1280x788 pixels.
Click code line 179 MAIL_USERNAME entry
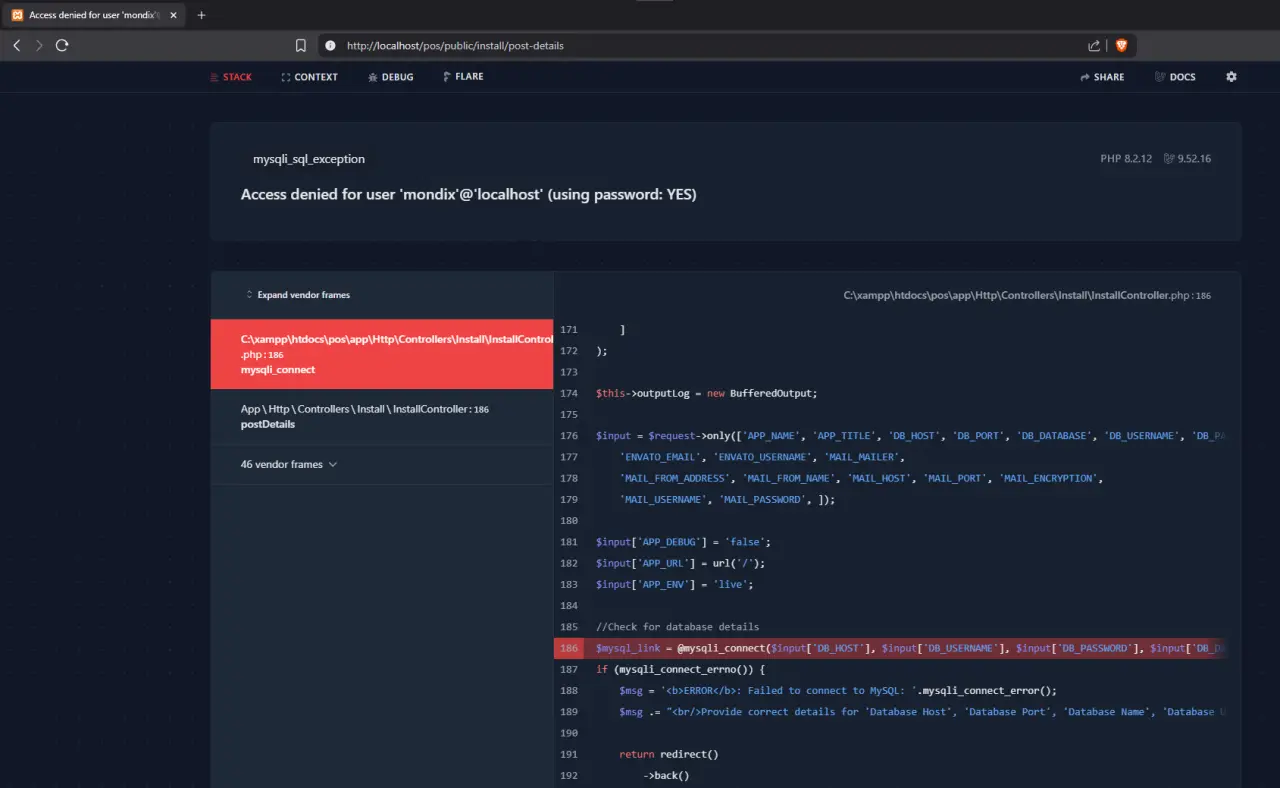click(727, 499)
